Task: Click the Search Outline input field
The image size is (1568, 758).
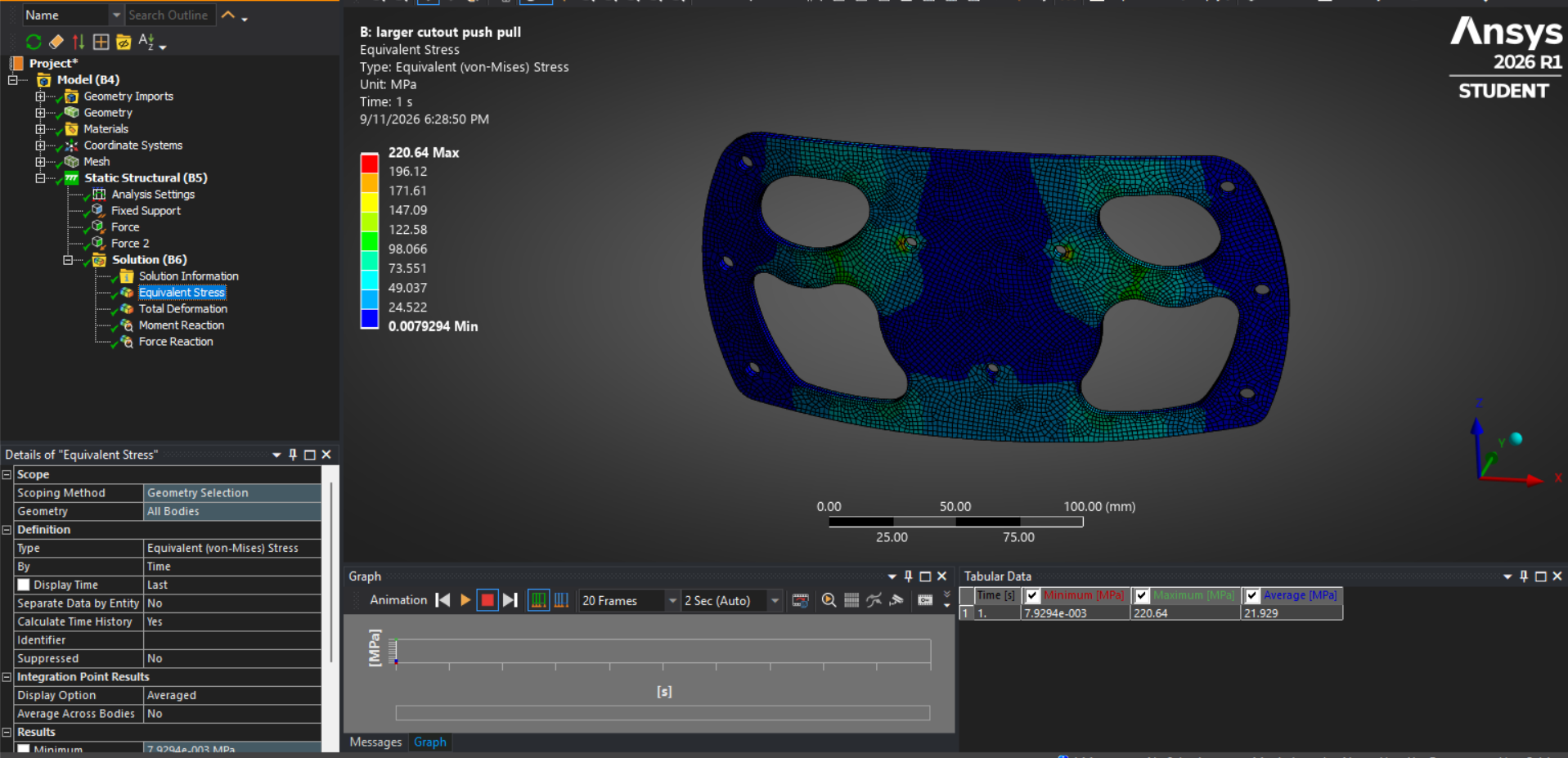Action: click(170, 16)
